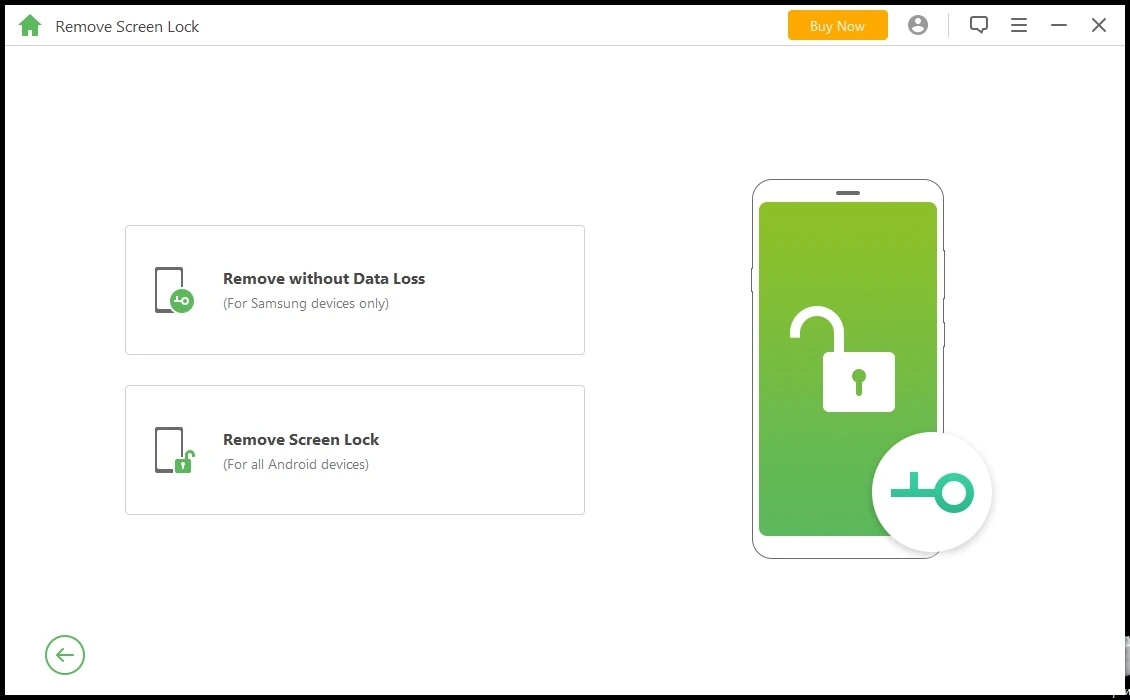Open the hamburger menu
Viewport: 1130px width, 700px height.
(1018, 25)
